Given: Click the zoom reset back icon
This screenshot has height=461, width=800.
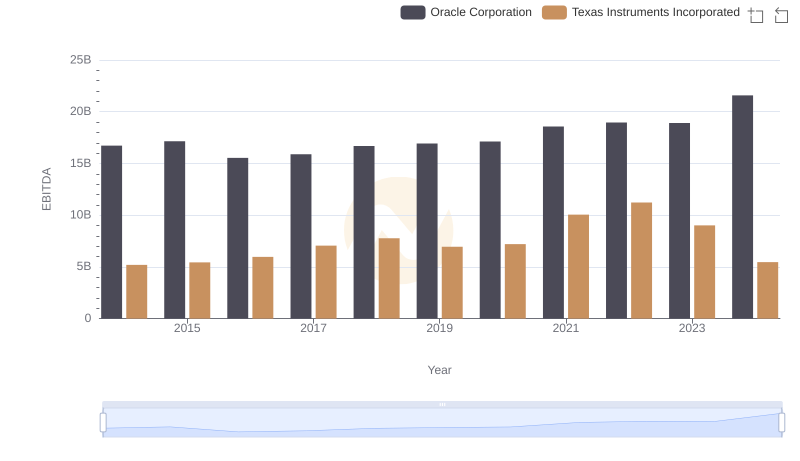Looking at the screenshot, I should [x=781, y=15].
